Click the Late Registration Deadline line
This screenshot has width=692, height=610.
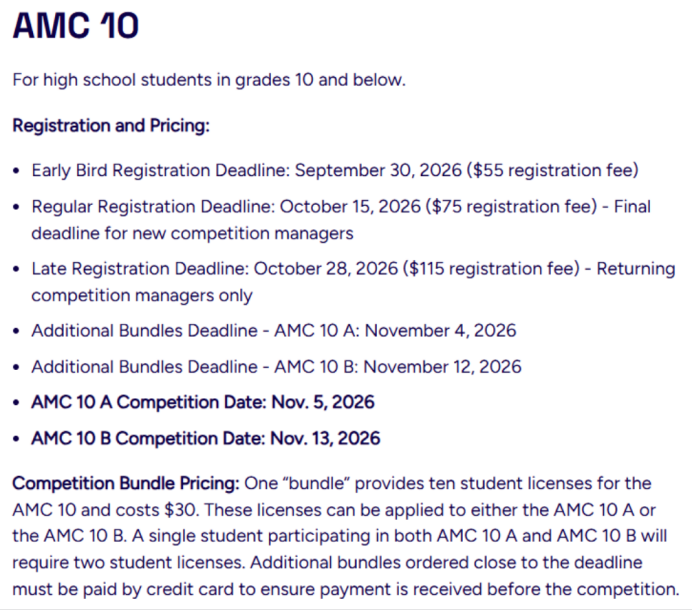[354, 282]
